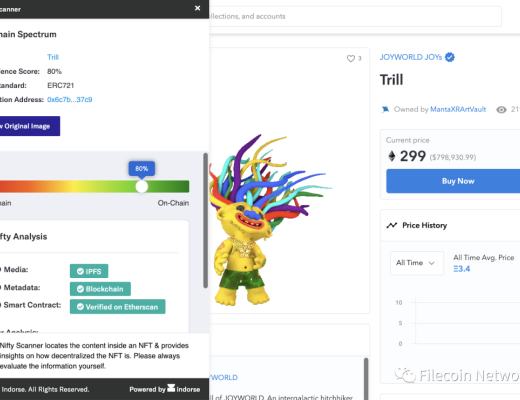Screen dimensions: 520x400
Task: Click the Indorse logo in footer
Action: pyautogui.click(x=171, y=388)
